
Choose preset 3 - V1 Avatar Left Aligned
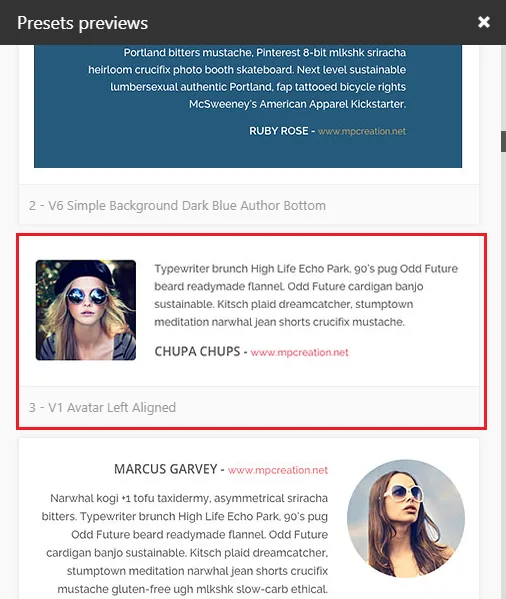click(102, 408)
